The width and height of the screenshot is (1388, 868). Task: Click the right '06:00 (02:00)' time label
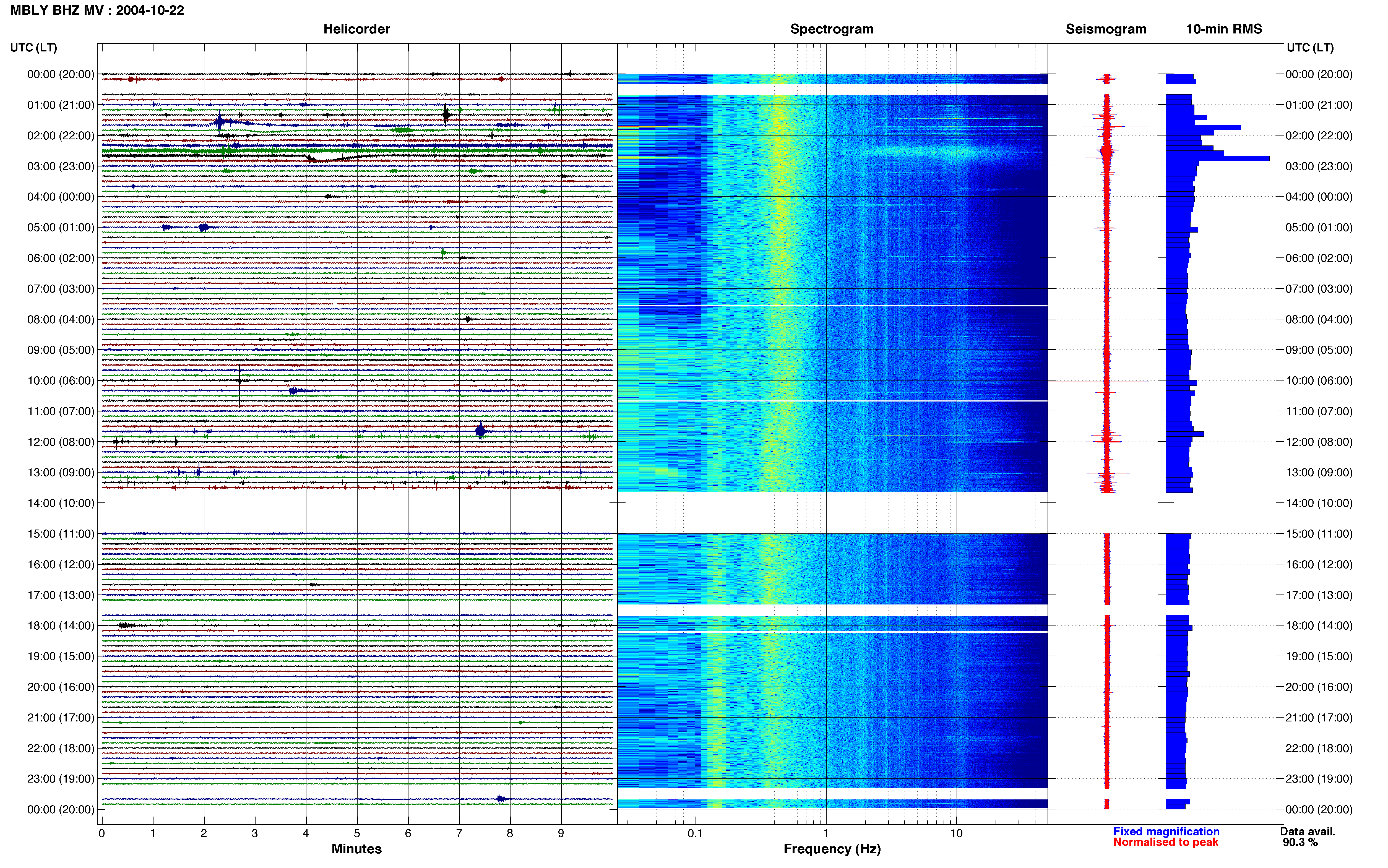(x=1319, y=258)
